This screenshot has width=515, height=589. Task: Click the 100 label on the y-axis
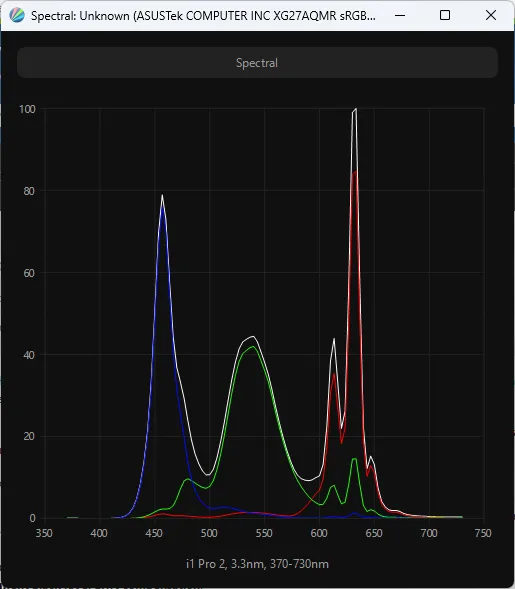tap(27, 109)
